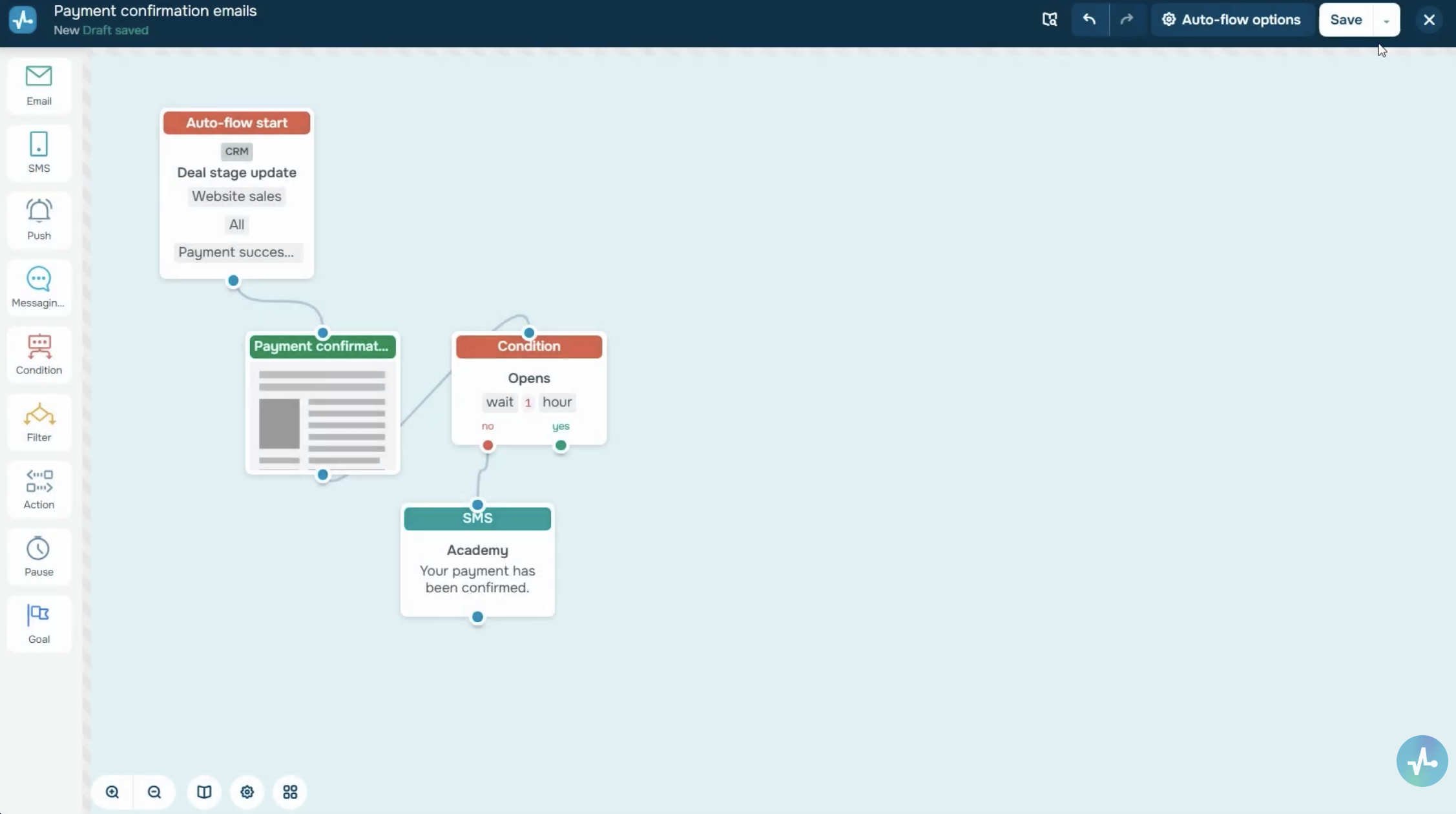Open the guide book icon
This screenshot has height=814, width=1456.
[204, 792]
